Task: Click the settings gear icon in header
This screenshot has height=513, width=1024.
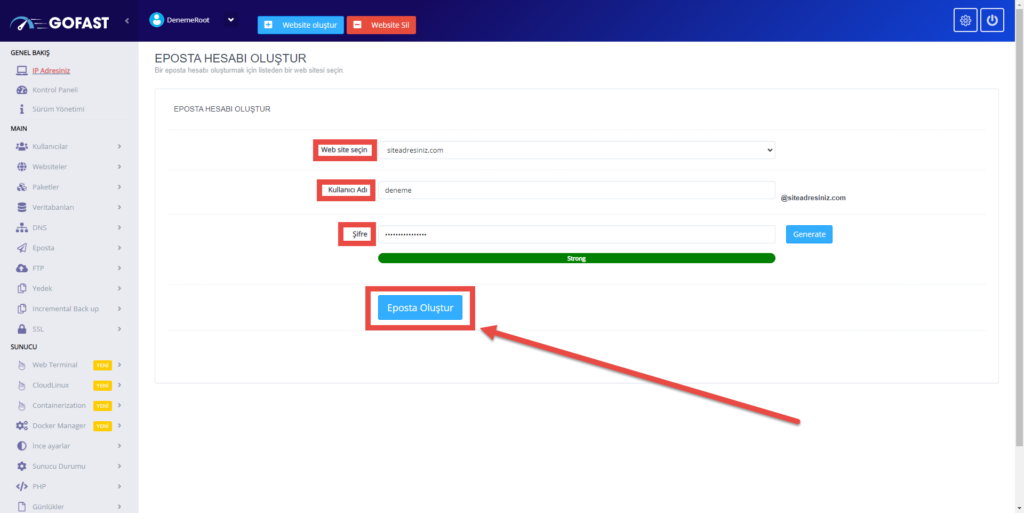Action: click(965, 20)
